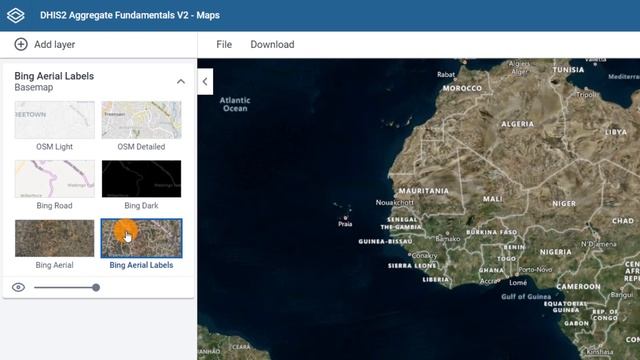The height and width of the screenshot is (360, 640).
Task: Click the SIERRA LEONE label on the map
Action: point(412,266)
